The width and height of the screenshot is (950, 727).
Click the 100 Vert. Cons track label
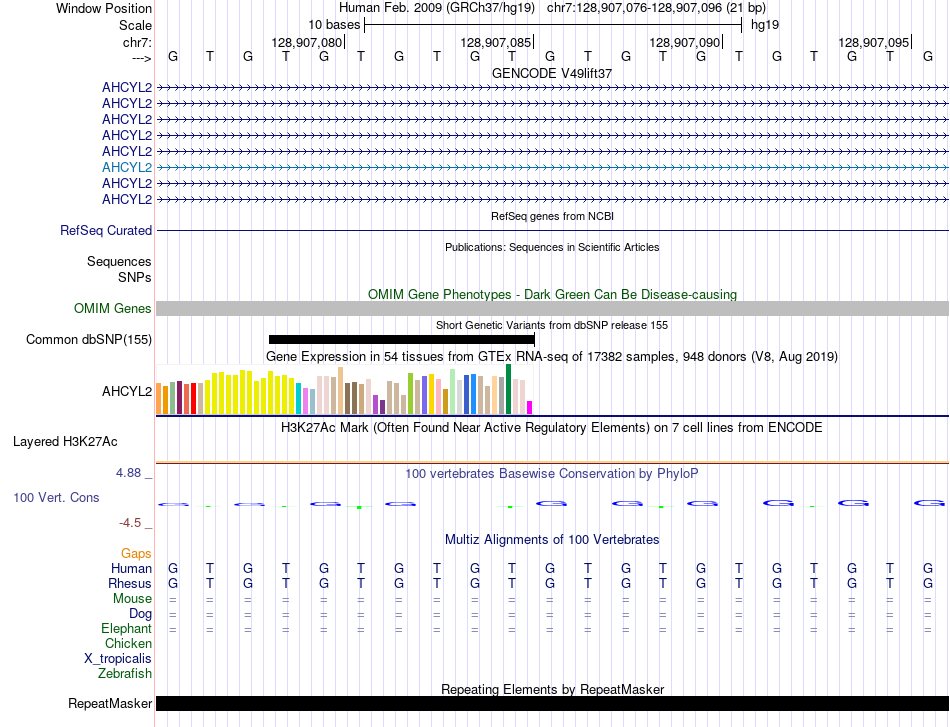pos(56,497)
